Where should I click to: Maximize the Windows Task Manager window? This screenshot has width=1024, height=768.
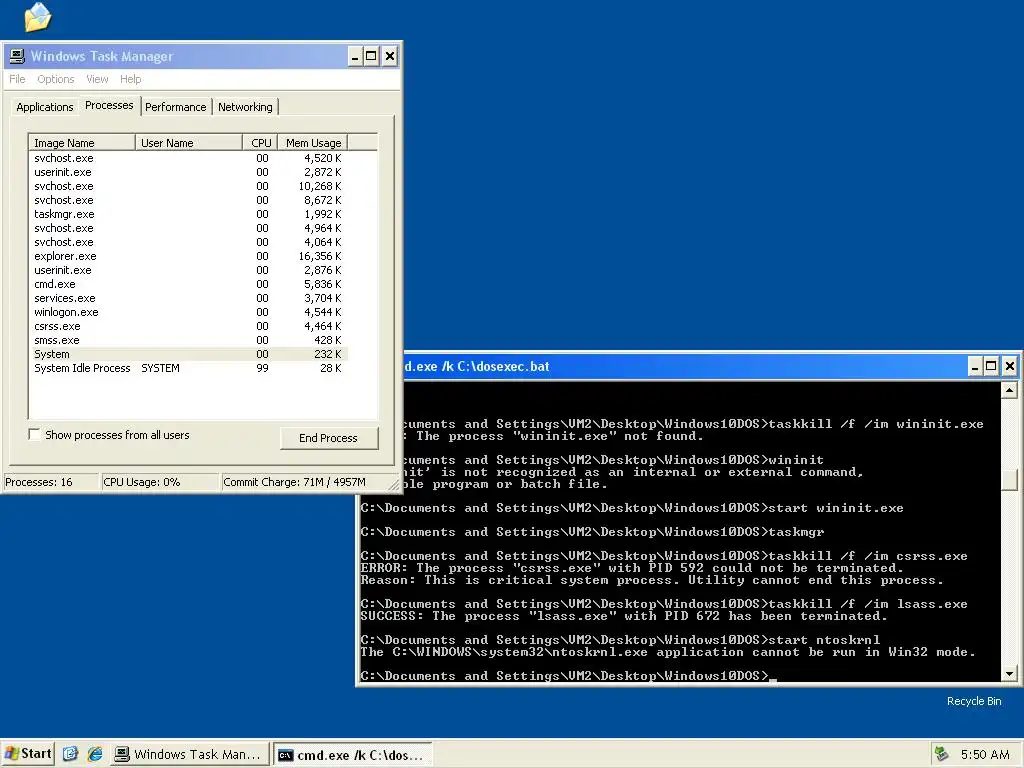tap(372, 56)
